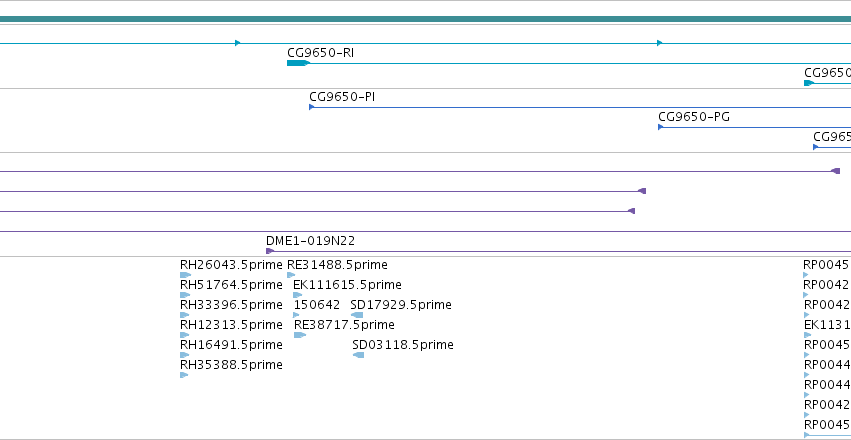Select the SD17929.5prime reverse EST glyph
This screenshot has height=440, width=851.
click(x=357, y=315)
